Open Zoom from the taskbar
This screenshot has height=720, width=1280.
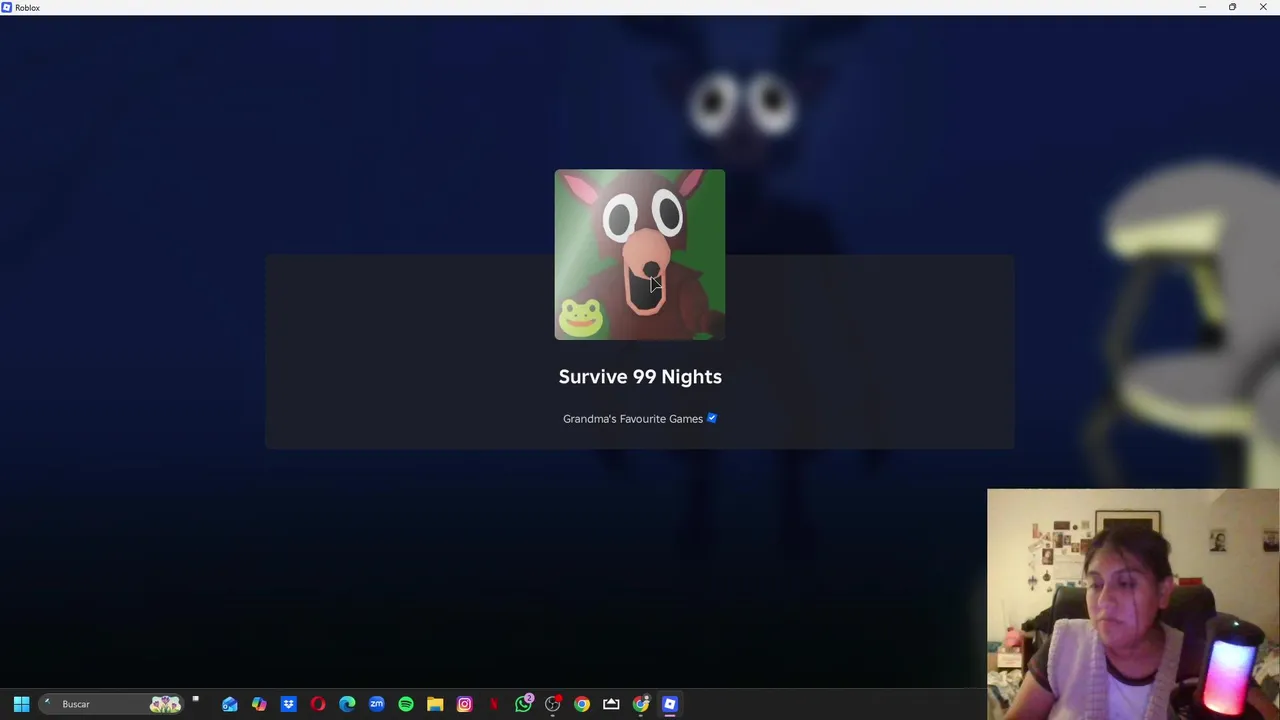[x=376, y=704]
